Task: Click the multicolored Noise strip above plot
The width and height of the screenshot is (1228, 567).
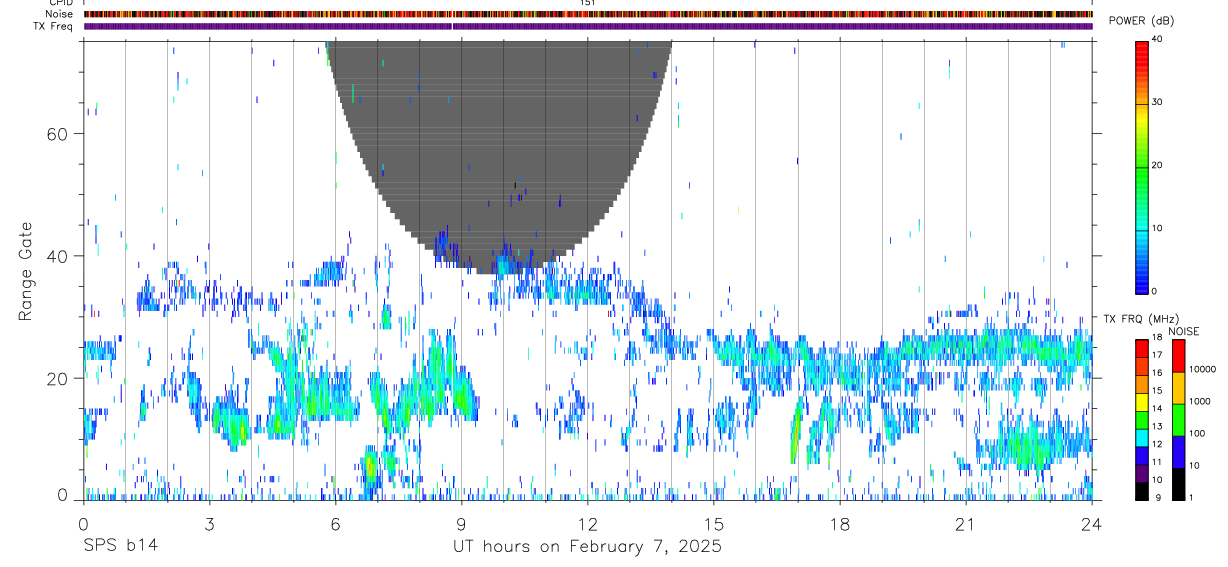Action: click(x=588, y=14)
